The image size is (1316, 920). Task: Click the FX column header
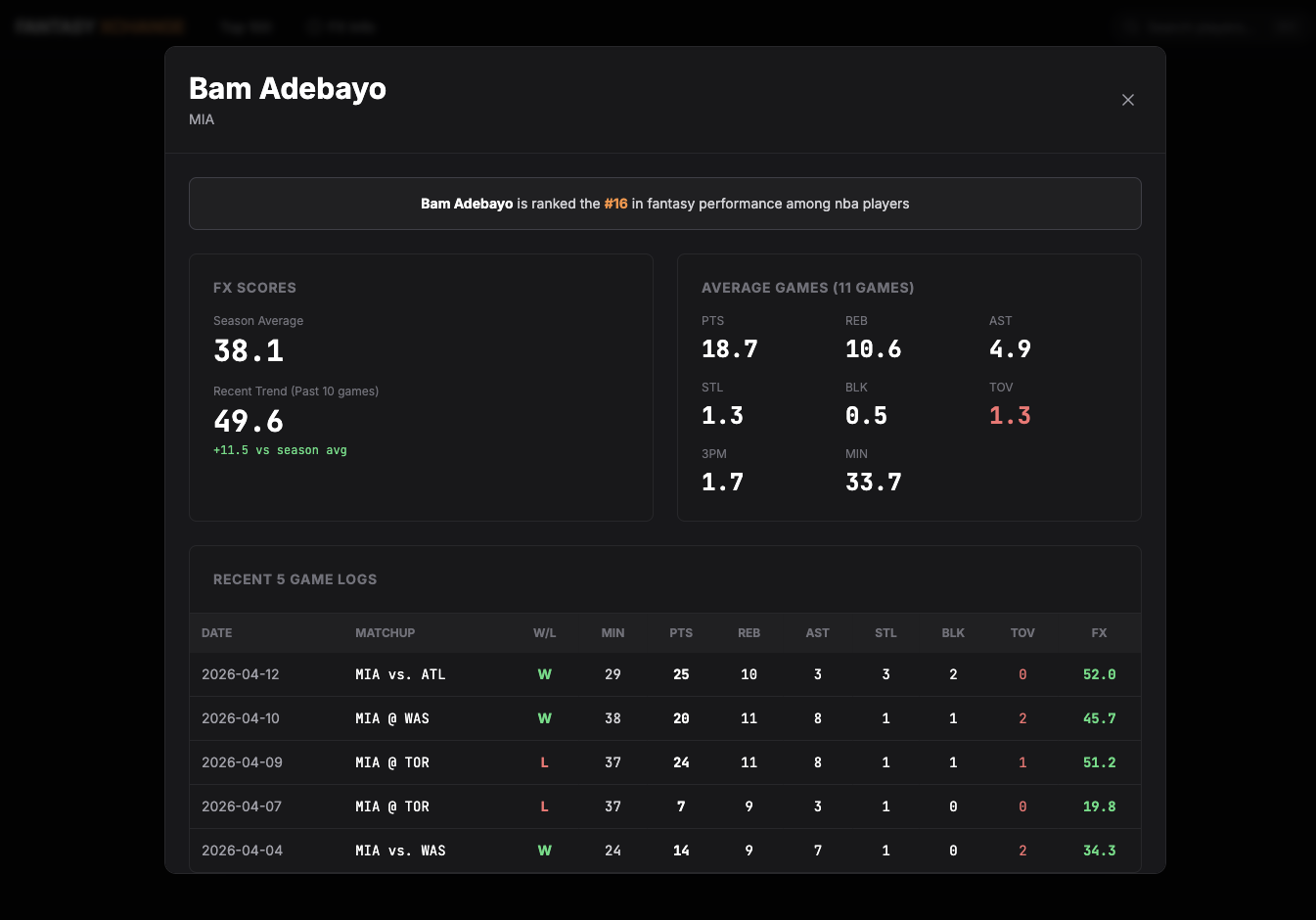1100,633
